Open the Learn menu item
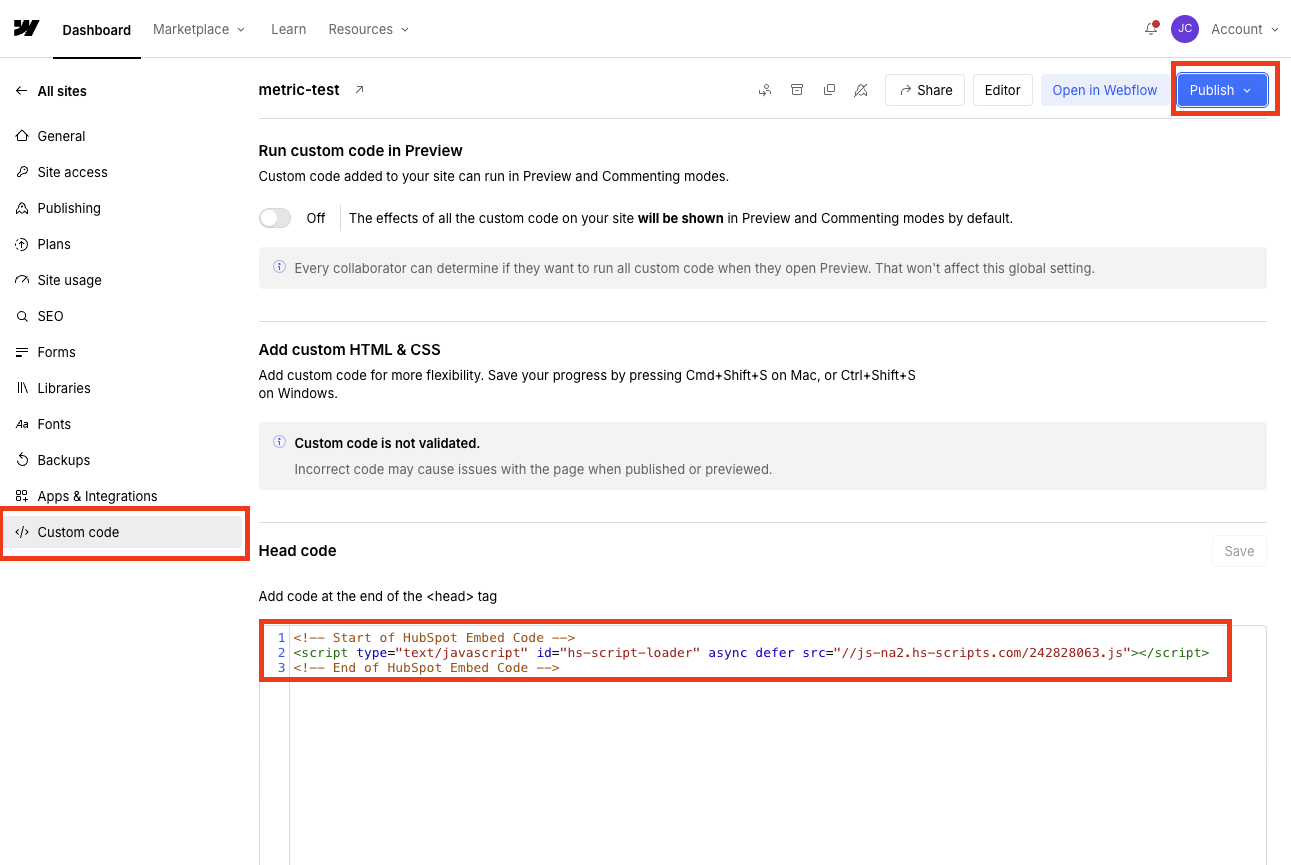The height and width of the screenshot is (865, 1291). click(x=288, y=29)
